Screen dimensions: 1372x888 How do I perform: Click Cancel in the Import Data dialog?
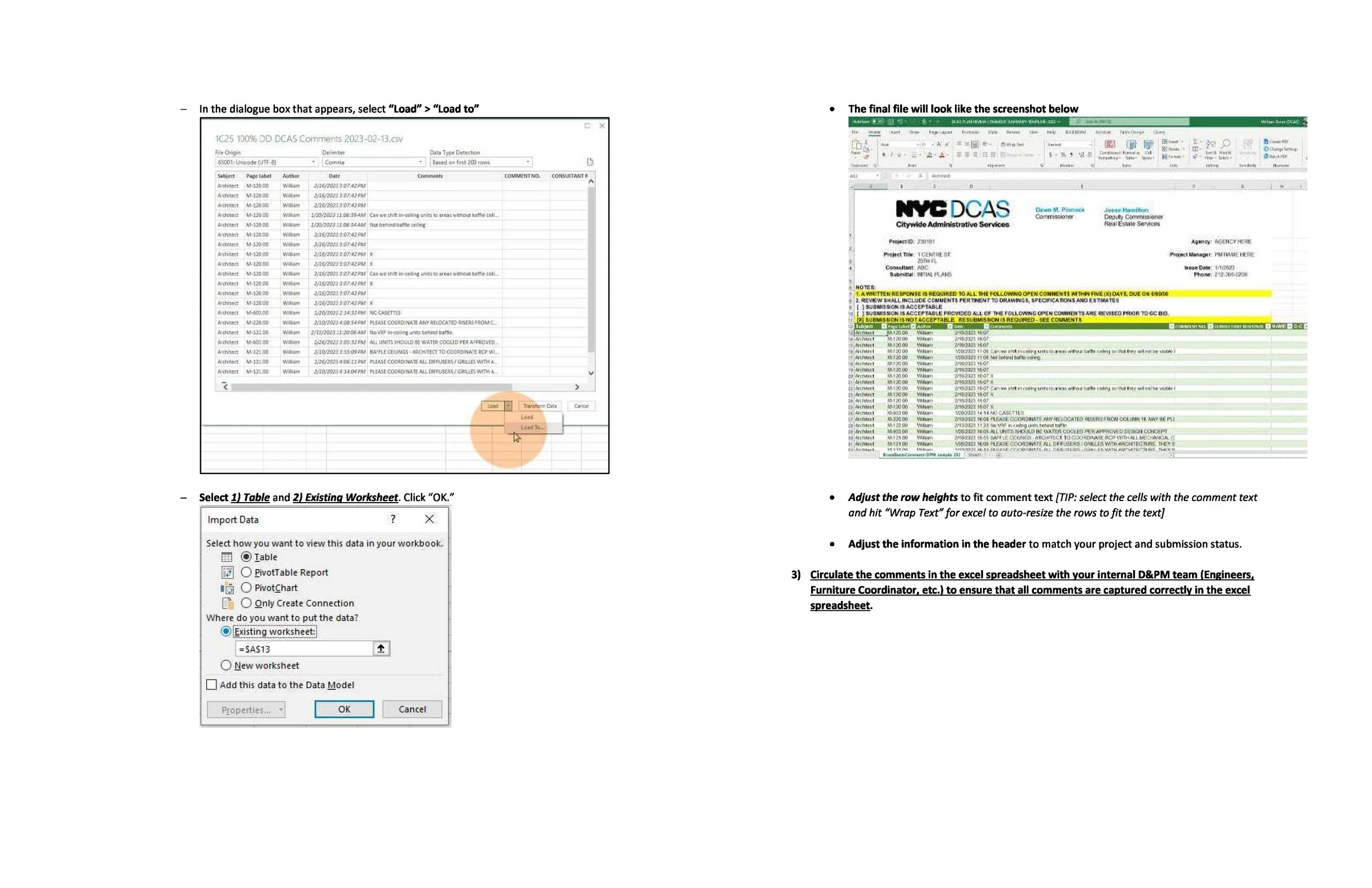pos(412,709)
